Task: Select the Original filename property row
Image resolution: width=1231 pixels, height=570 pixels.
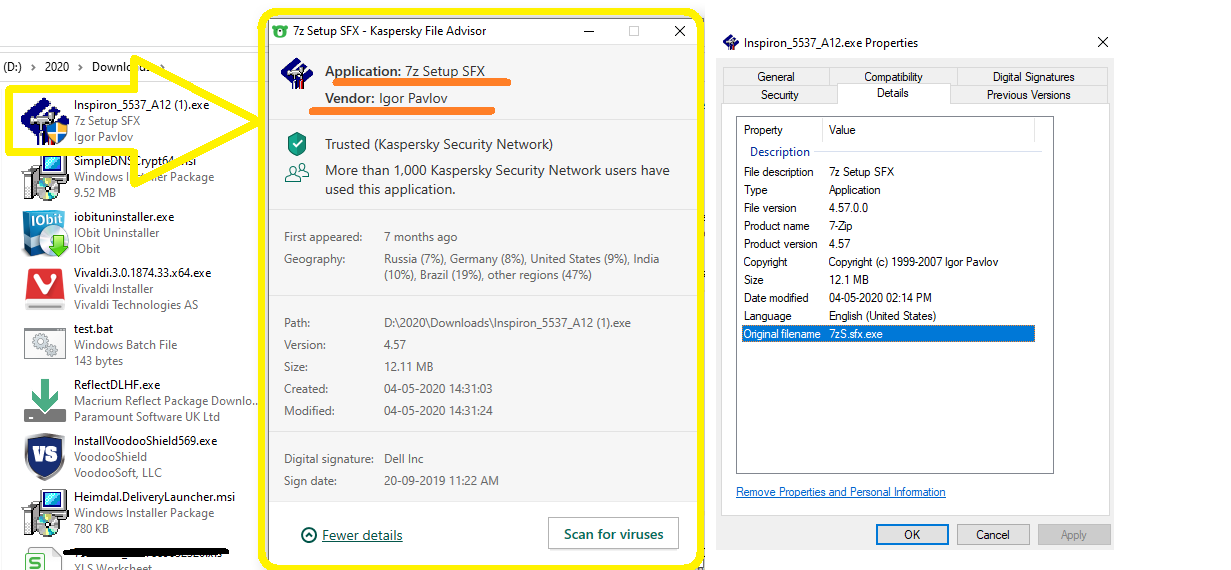Action: pos(888,334)
